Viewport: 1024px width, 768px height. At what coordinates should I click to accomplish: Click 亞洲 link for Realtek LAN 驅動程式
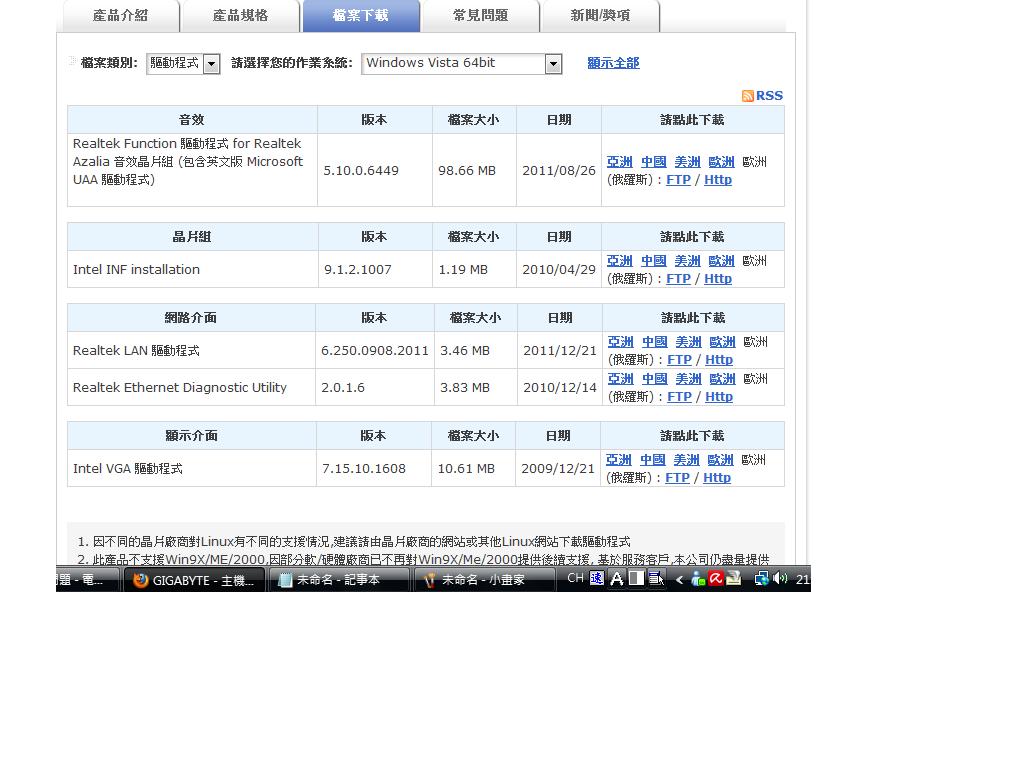point(621,342)
